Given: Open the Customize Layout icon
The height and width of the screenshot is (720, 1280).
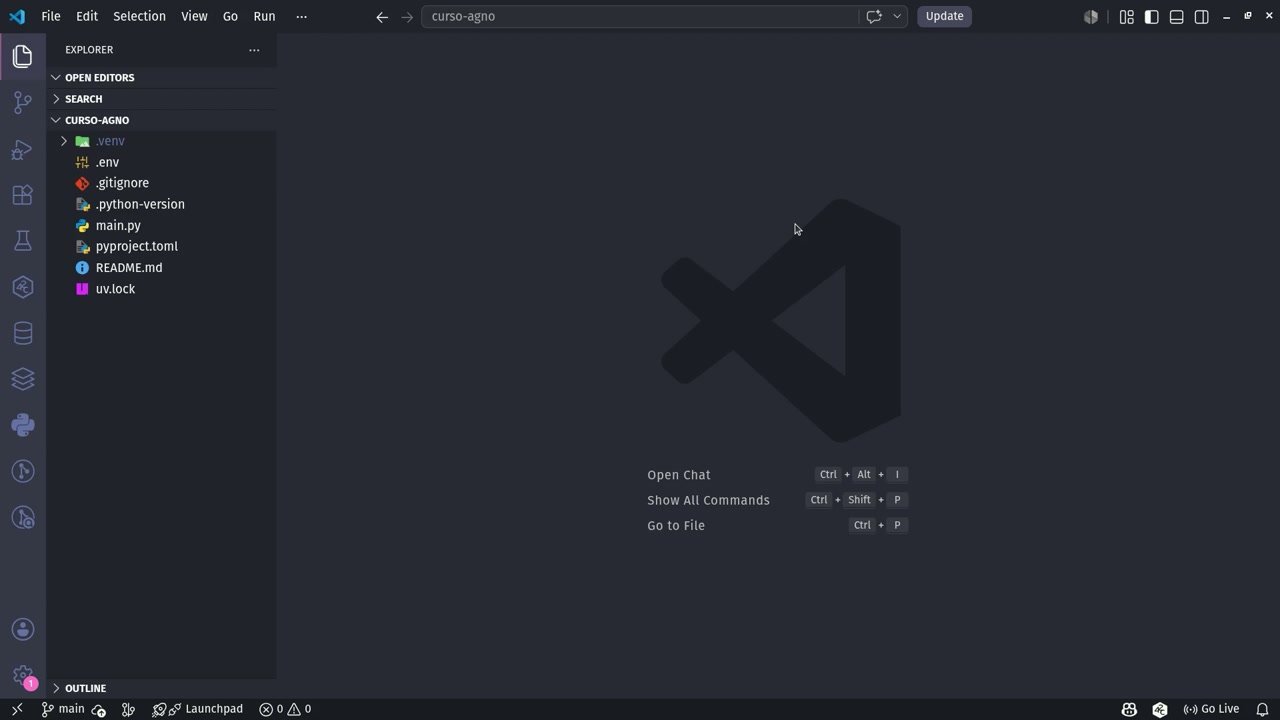Looking at the screenshot, I should point(1127,16).
